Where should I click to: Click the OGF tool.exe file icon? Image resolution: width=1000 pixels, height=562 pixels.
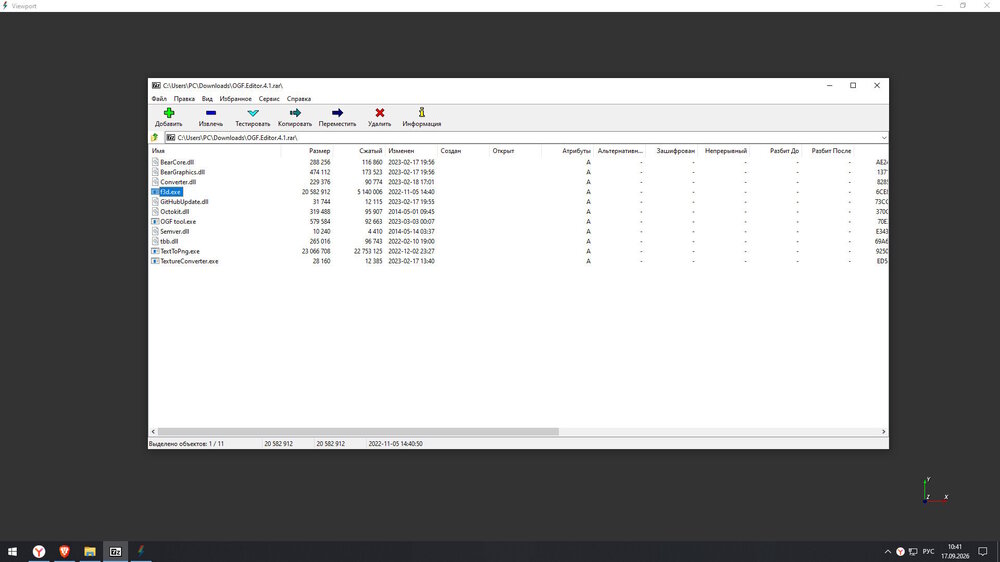[155, 221]
